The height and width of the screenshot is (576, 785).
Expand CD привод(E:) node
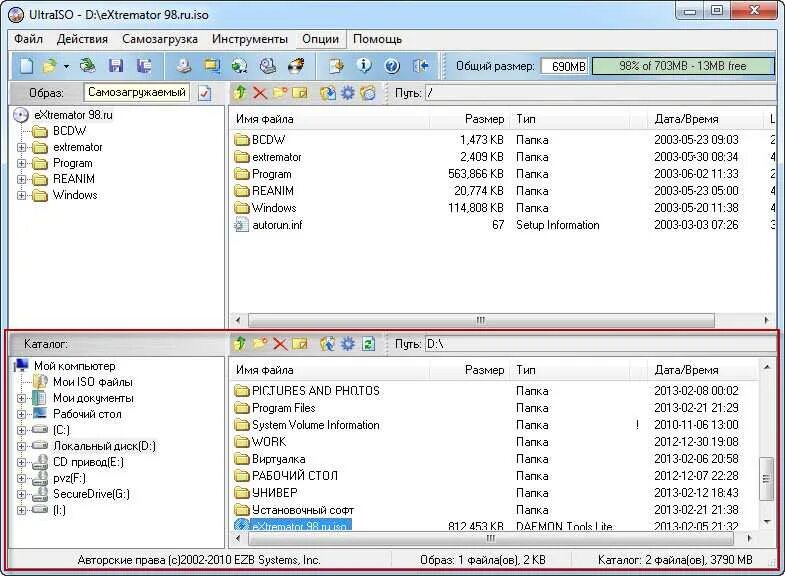click(x=21, y=462)
